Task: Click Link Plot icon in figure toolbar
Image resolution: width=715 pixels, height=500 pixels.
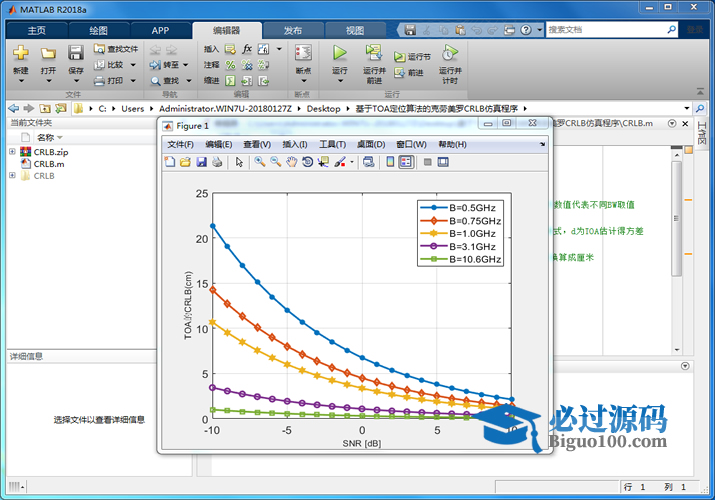Action: [x=368, y=162]
